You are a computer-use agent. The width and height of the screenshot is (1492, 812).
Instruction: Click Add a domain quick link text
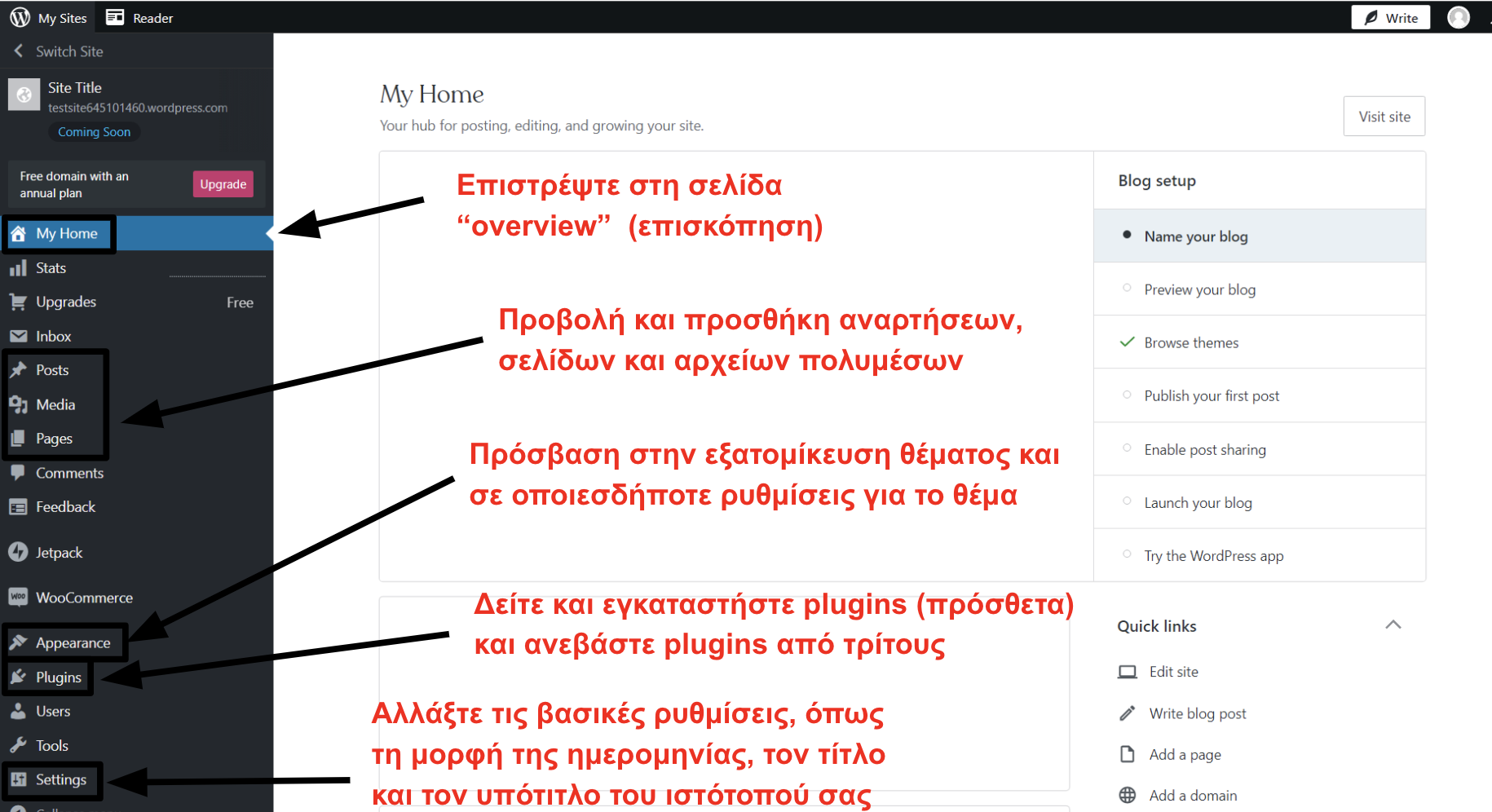point(1193,796)
